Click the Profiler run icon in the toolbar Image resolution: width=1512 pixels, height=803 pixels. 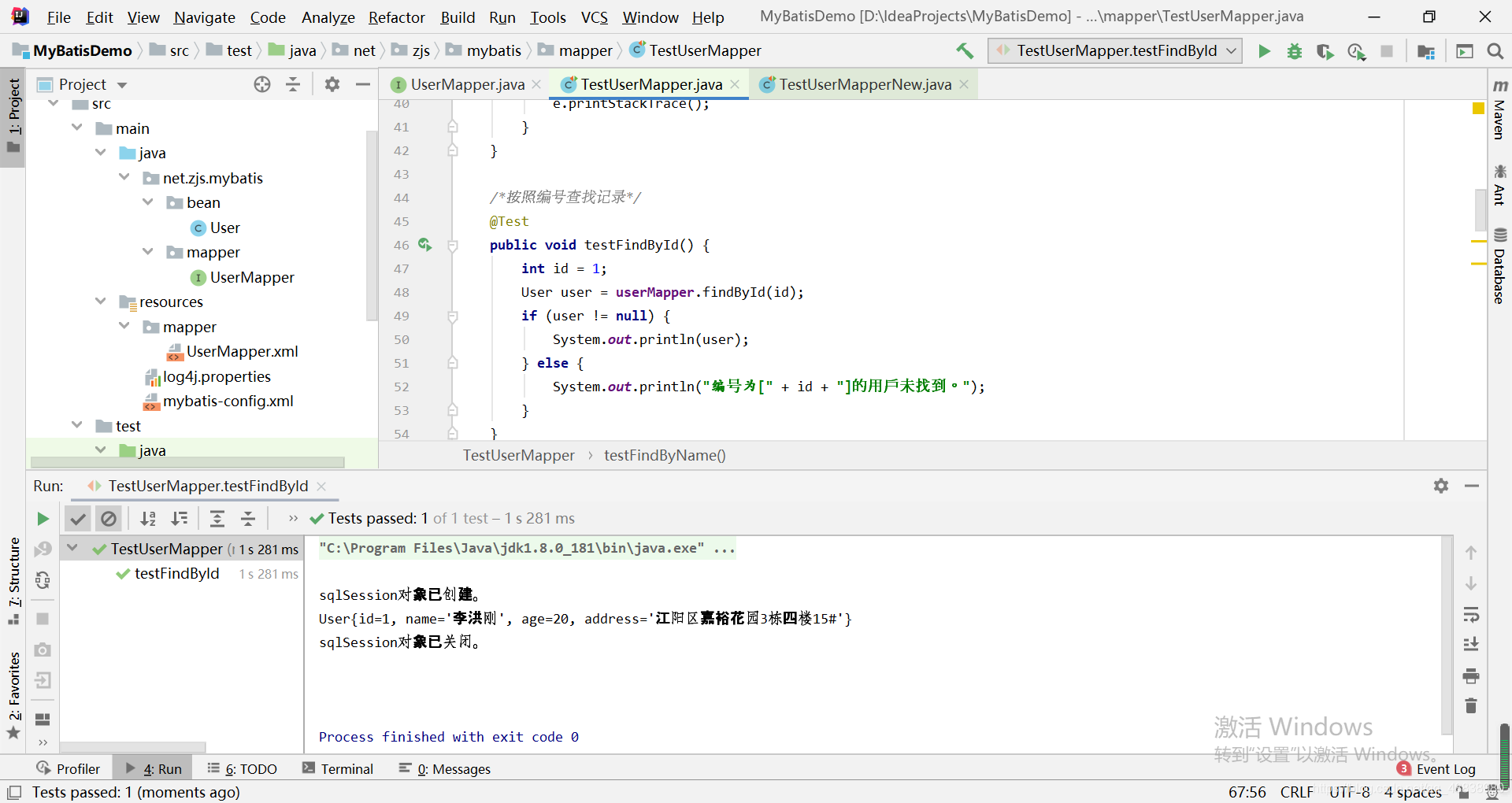click(1356, 51)
